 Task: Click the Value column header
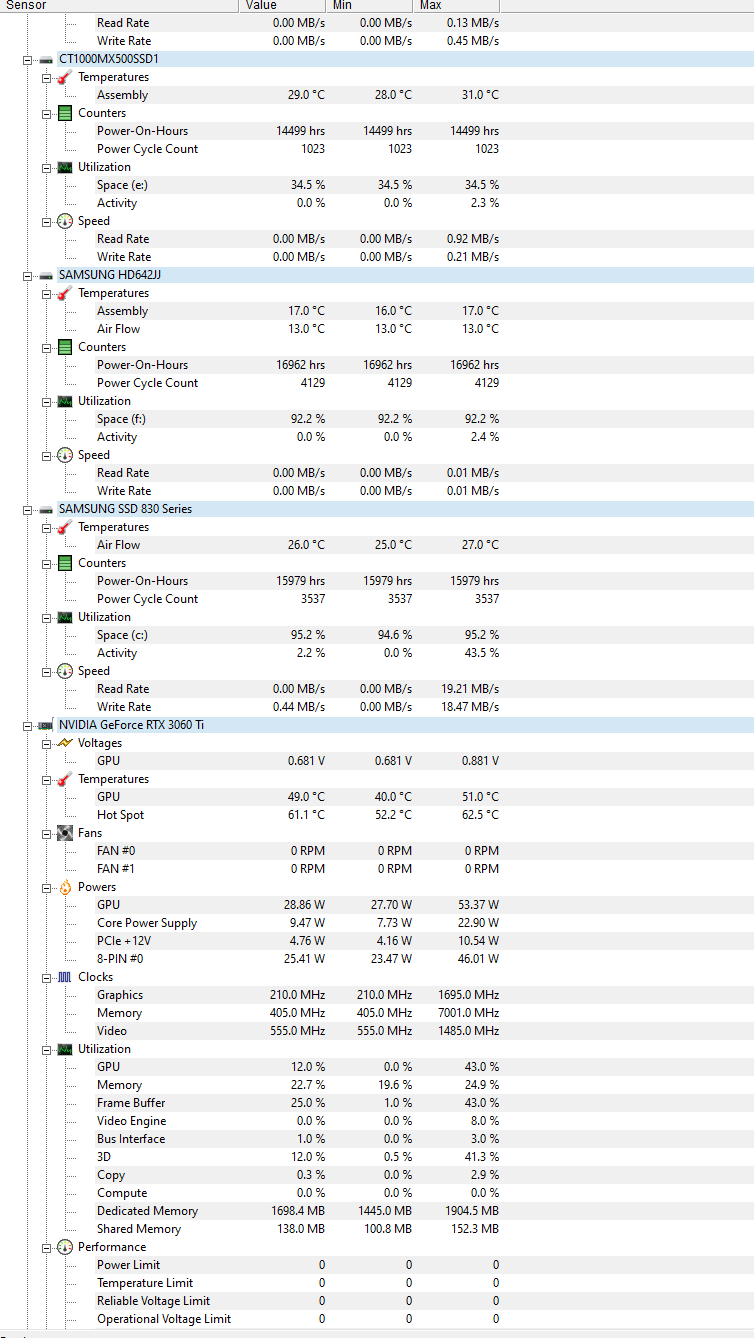click(284, 6)
